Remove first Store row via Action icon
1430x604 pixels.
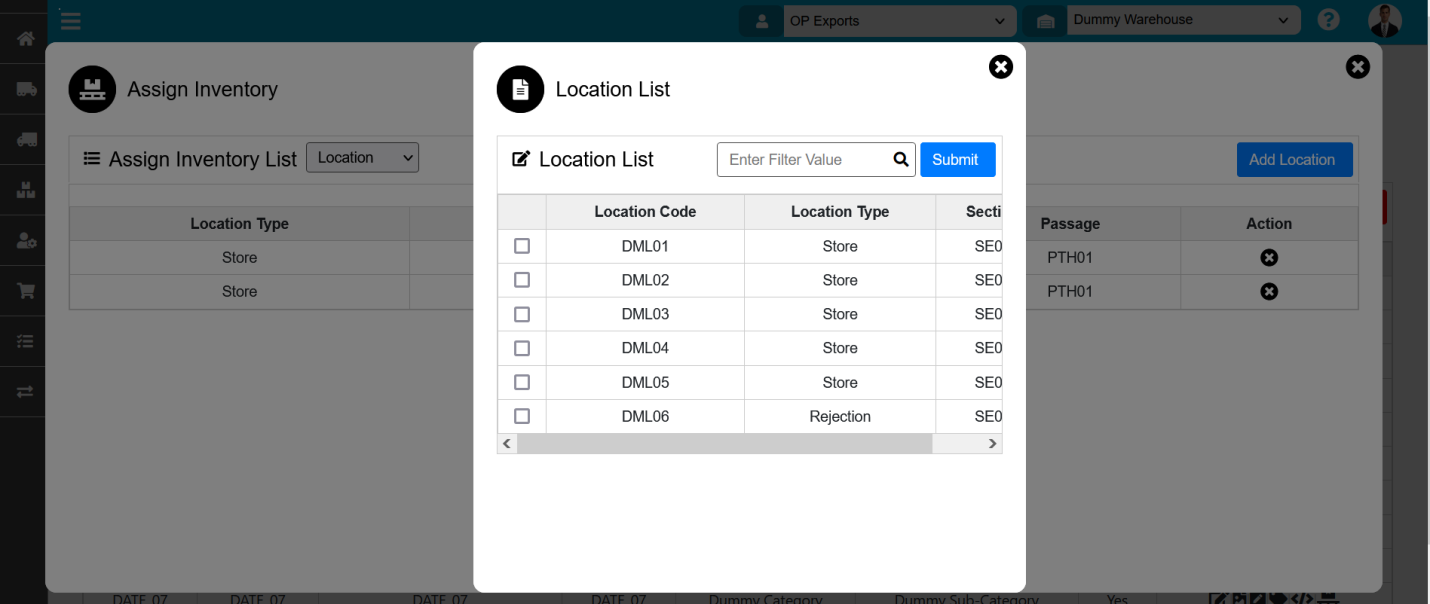[1269, 258]
